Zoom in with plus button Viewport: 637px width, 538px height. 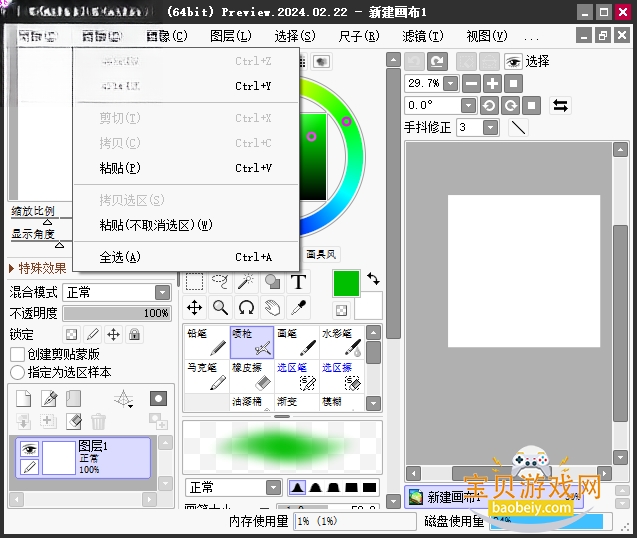click(492, 84)
